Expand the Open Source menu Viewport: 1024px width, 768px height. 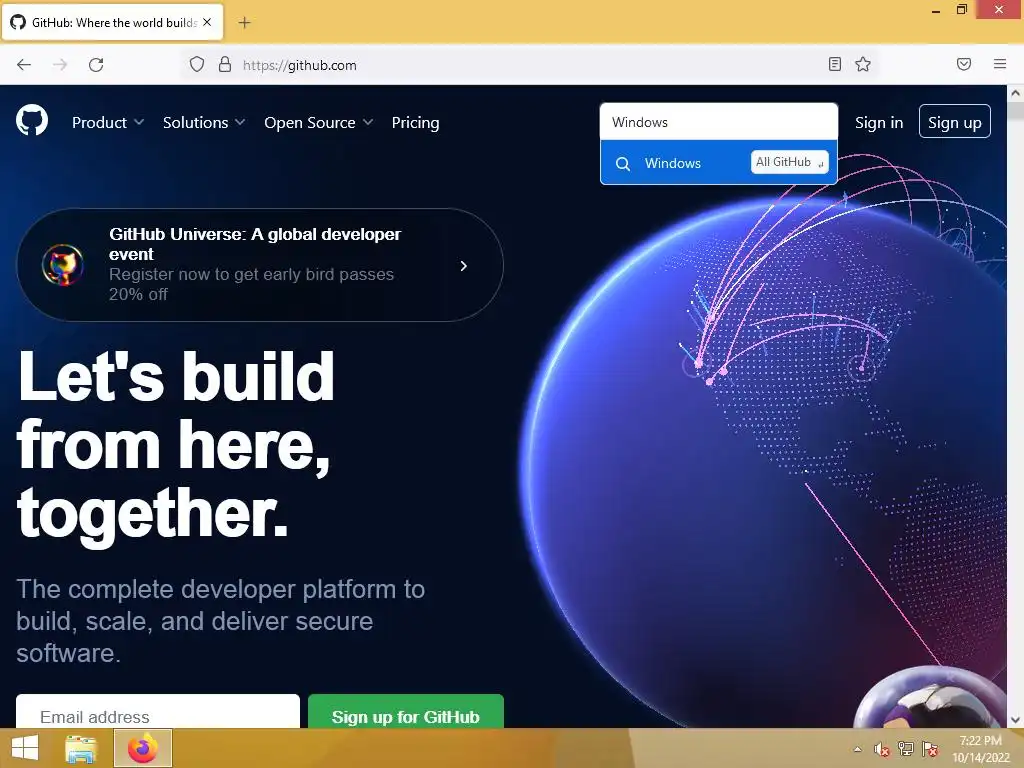(x=318, y=122)
